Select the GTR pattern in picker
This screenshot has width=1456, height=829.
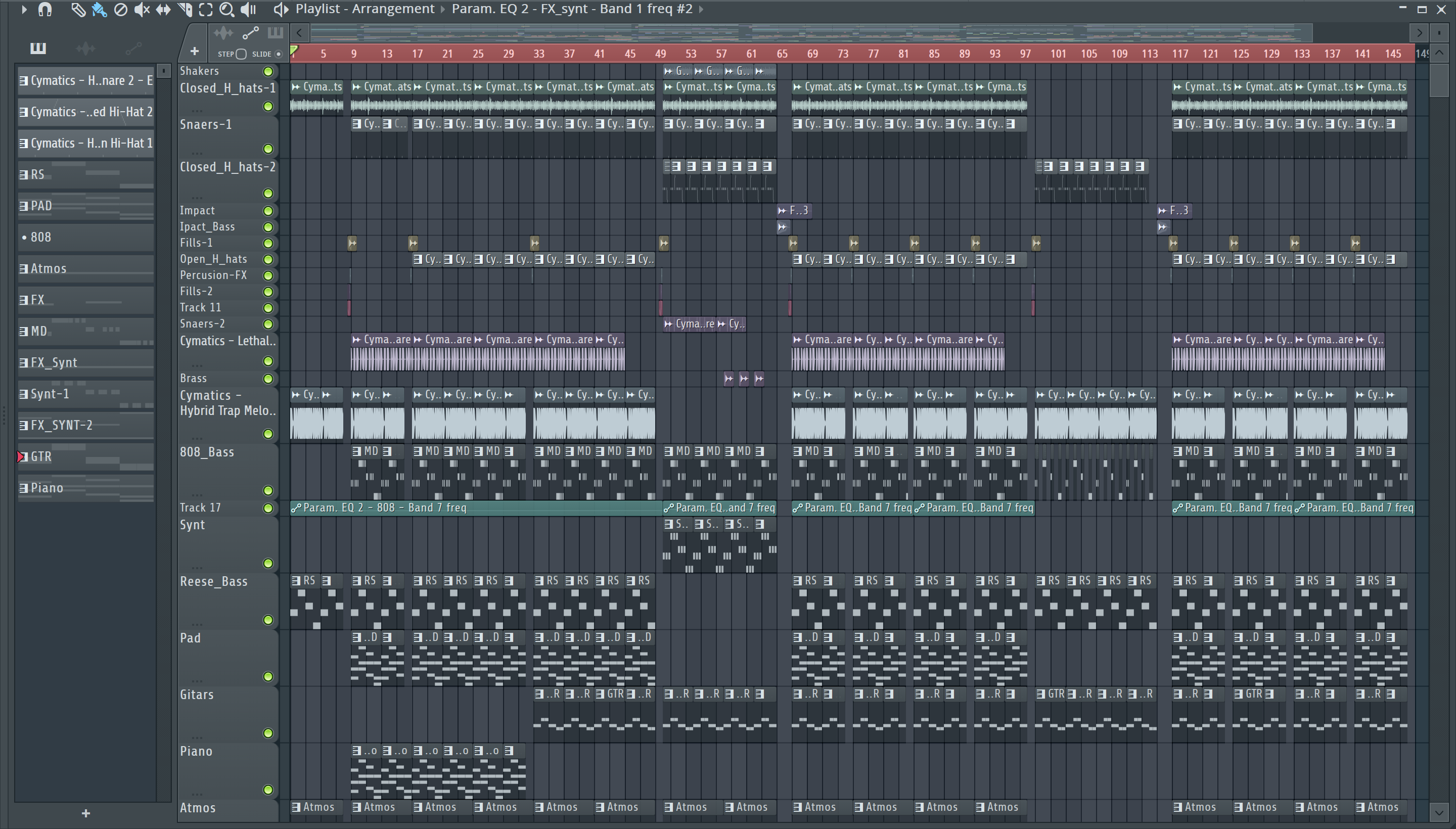[85, 456]
